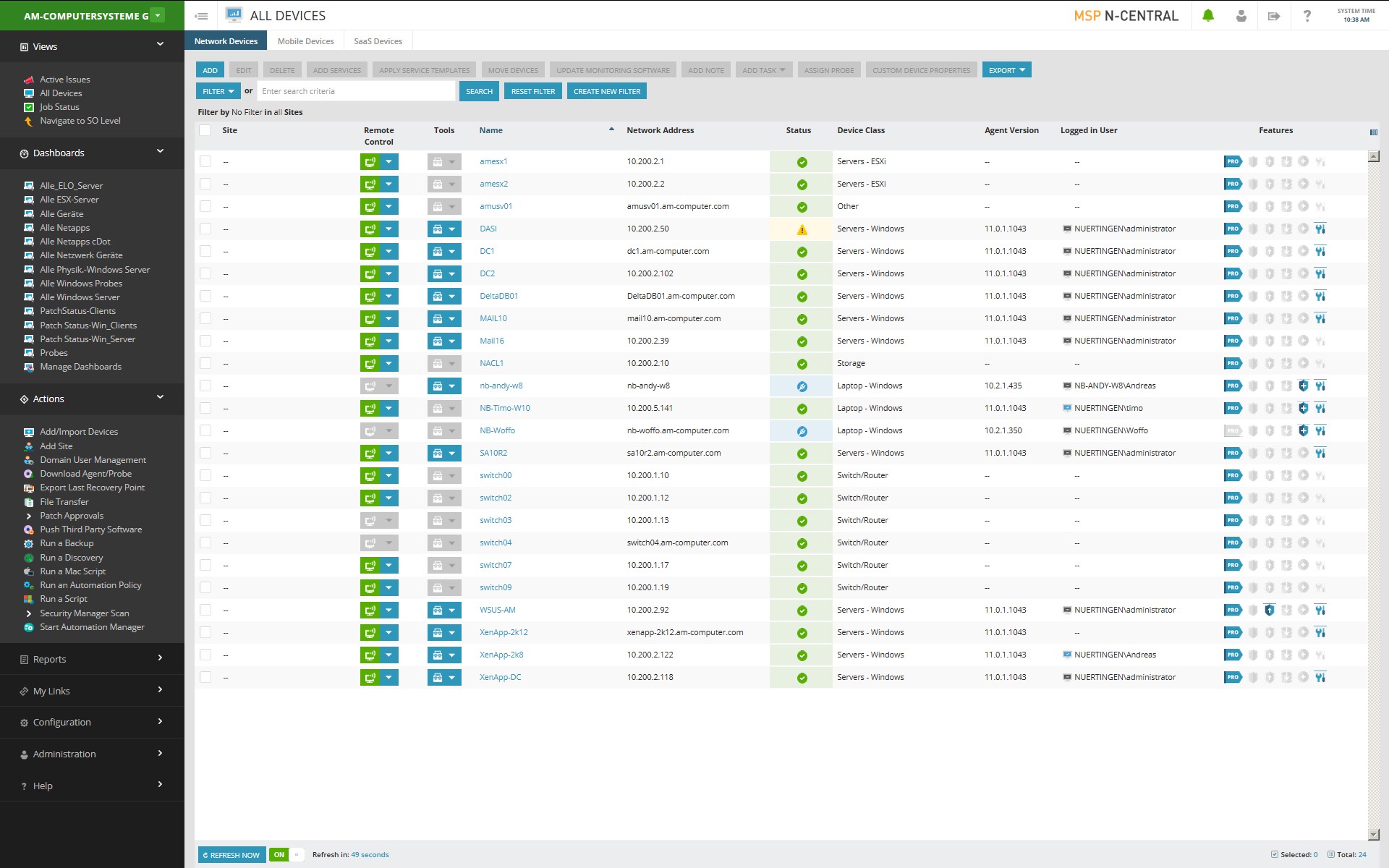Click the scrollbar down arrow

(1374, 835)
